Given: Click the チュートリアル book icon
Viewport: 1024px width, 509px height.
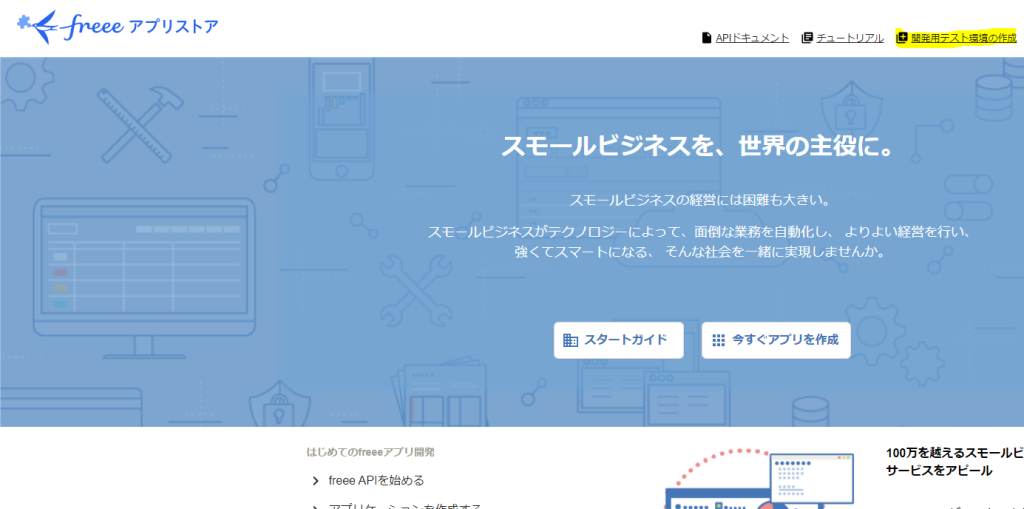Looking at the screenshot, I should [807, 38].
